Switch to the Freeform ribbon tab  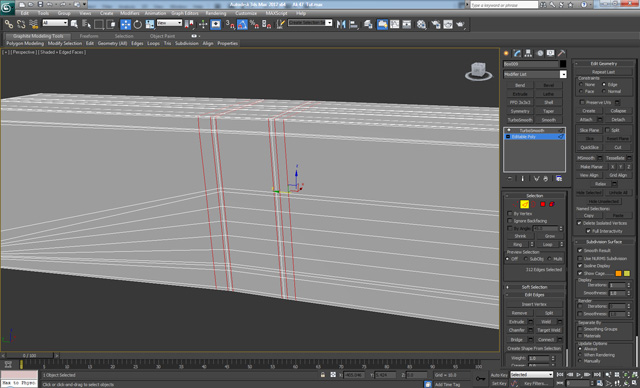coord(89,36)
